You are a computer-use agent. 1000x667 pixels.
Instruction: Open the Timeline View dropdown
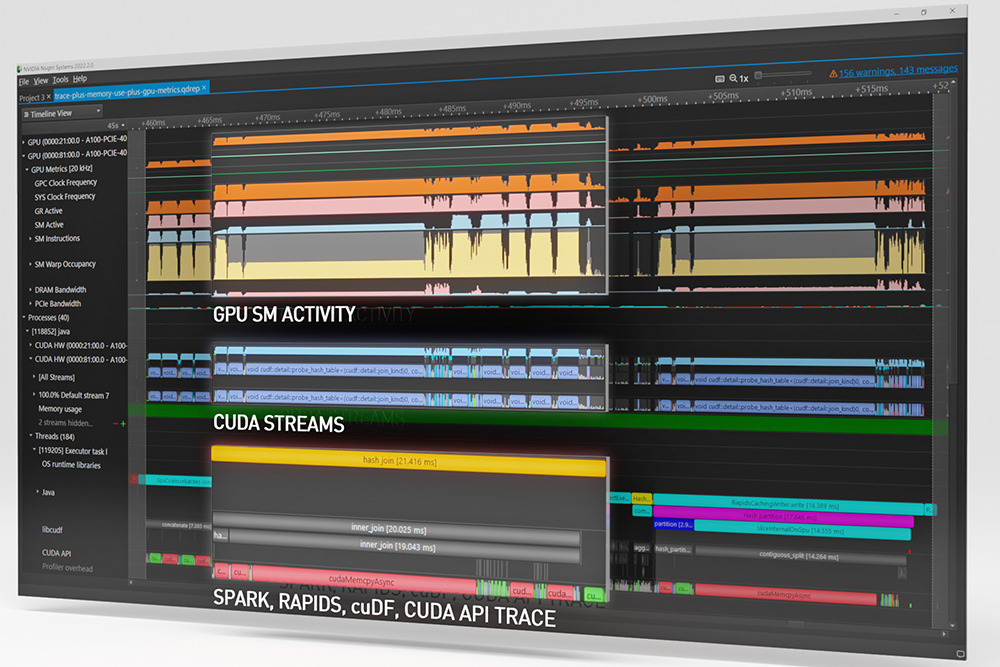98,111
